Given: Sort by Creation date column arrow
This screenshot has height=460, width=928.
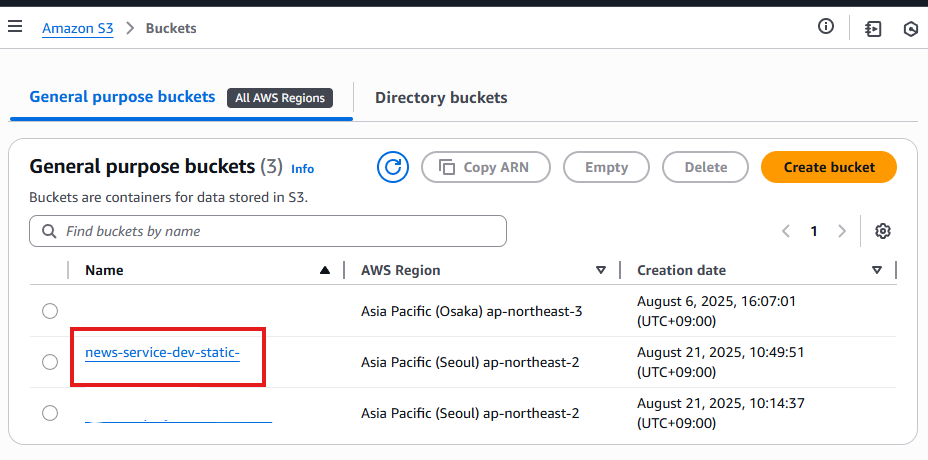Looking at the screenshot, I should [877, 271].
